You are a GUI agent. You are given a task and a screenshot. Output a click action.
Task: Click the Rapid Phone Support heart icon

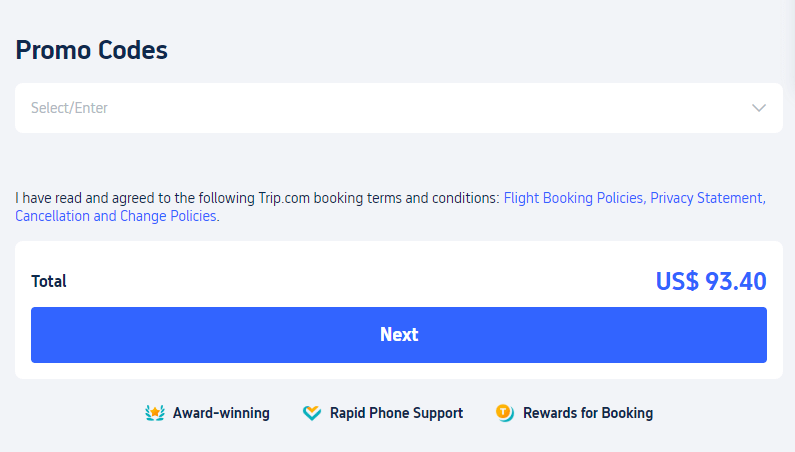click(x=312, y=413)
